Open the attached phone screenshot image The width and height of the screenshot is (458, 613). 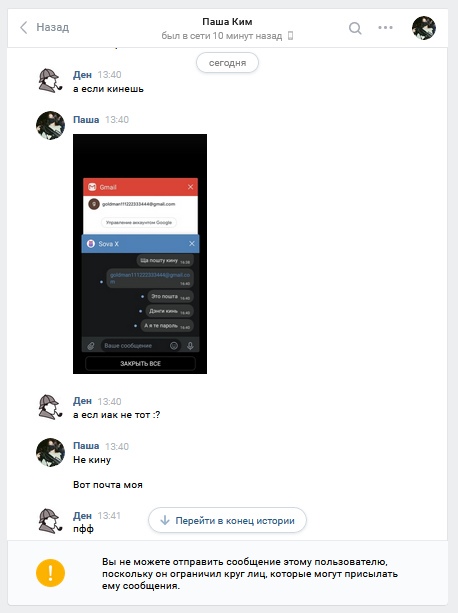(140, 254)
